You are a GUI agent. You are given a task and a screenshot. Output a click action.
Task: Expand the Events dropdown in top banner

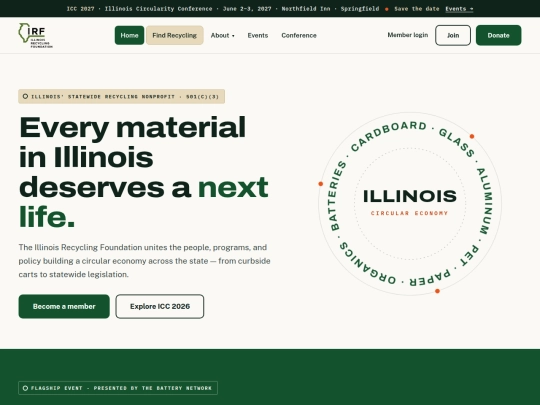click(459, 9)
